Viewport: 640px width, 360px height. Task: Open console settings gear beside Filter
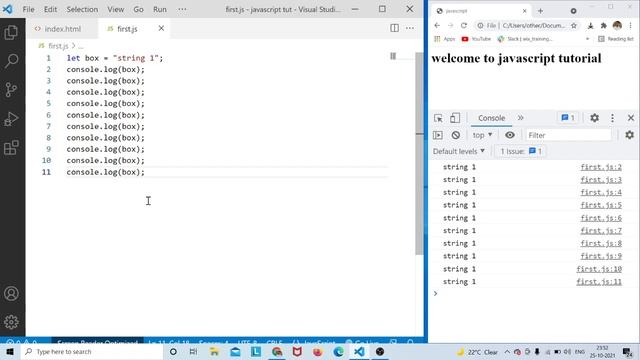(629, 135)
